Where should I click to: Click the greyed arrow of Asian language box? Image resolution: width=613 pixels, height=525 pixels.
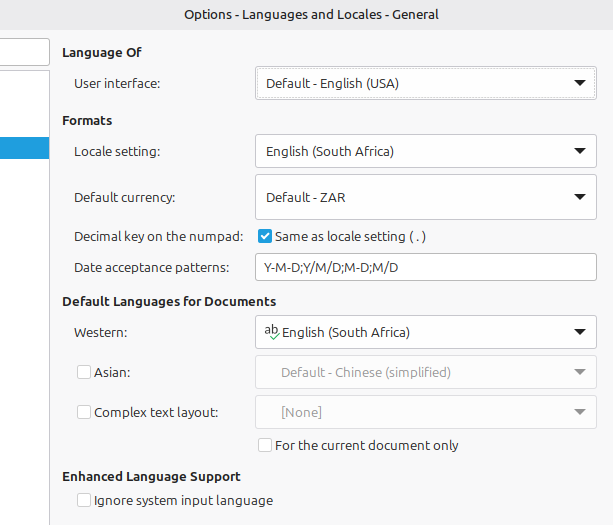coord(579,372)
